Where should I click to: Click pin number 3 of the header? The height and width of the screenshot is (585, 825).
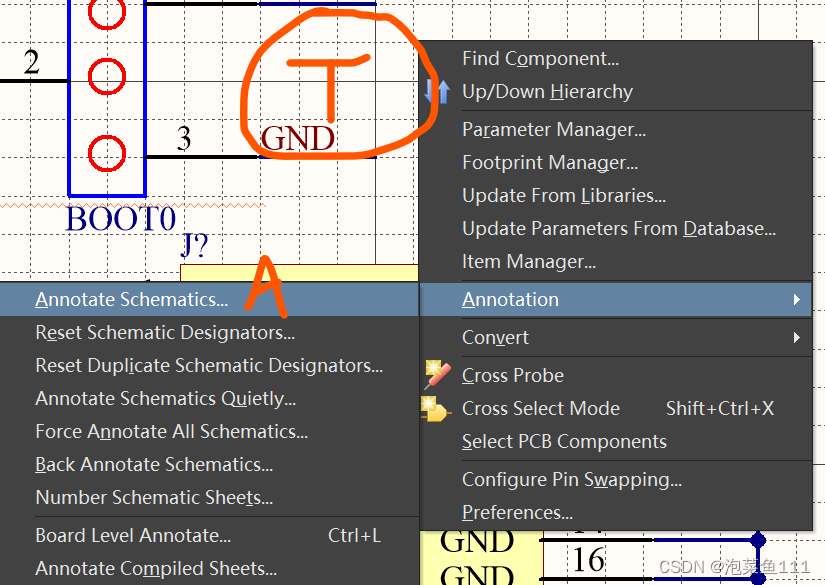pos(184,138)
